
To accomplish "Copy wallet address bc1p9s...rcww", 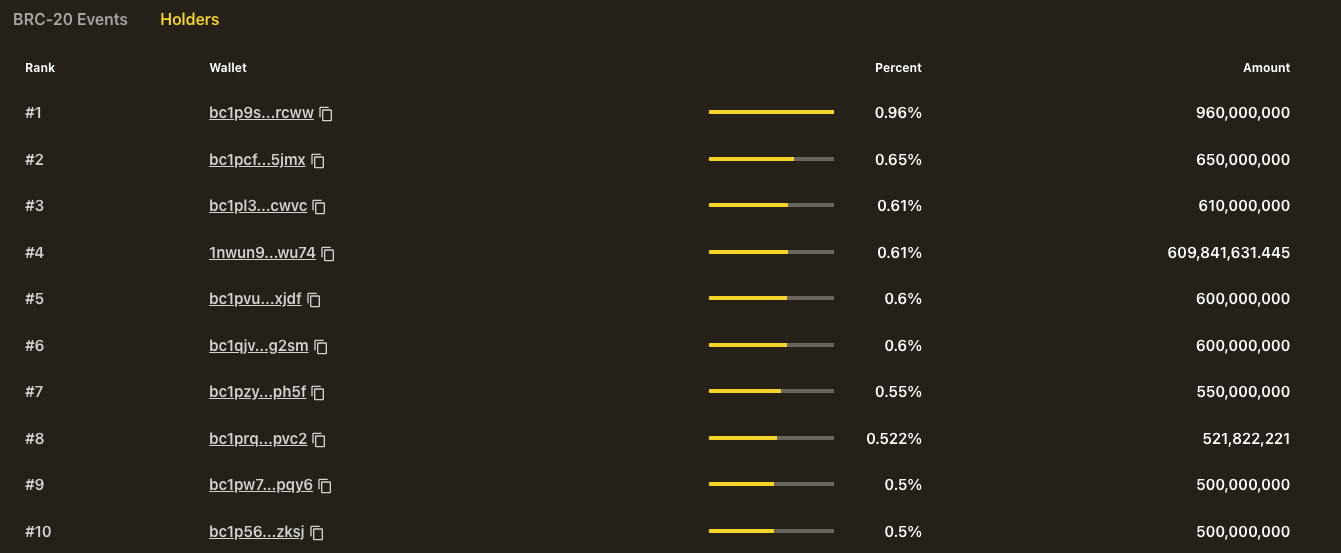I will pos(326,114).
